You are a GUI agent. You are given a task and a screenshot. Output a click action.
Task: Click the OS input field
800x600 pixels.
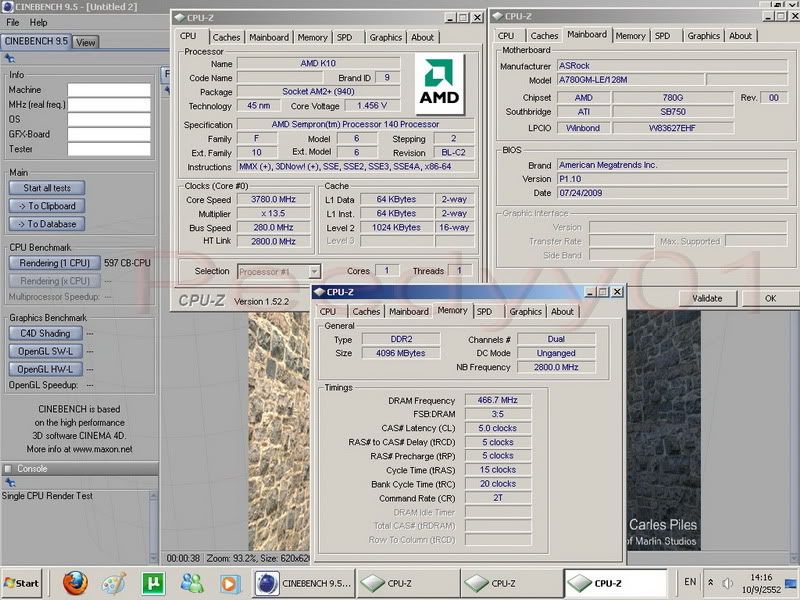pyautogui.click(x=109, y=119)
